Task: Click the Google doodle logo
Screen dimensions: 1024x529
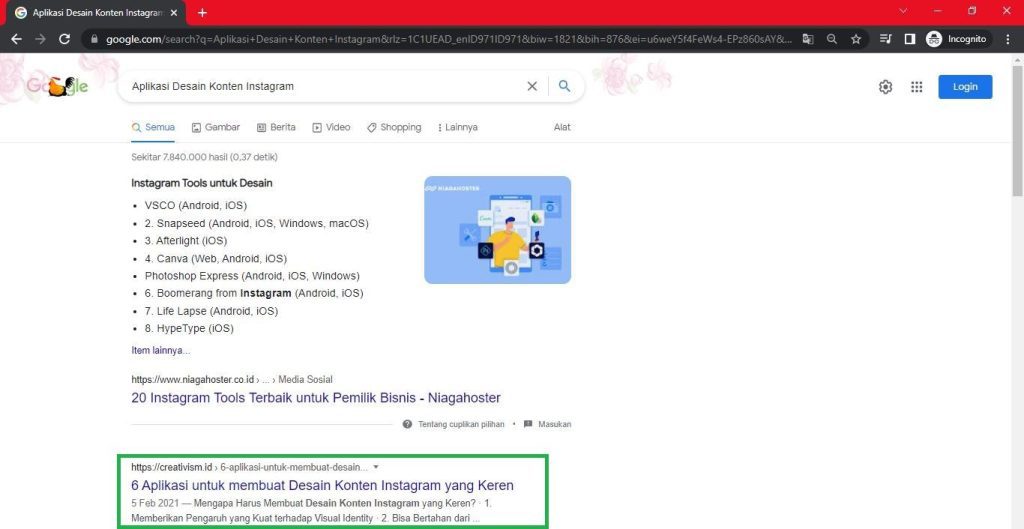Action: tap(57, 86)
